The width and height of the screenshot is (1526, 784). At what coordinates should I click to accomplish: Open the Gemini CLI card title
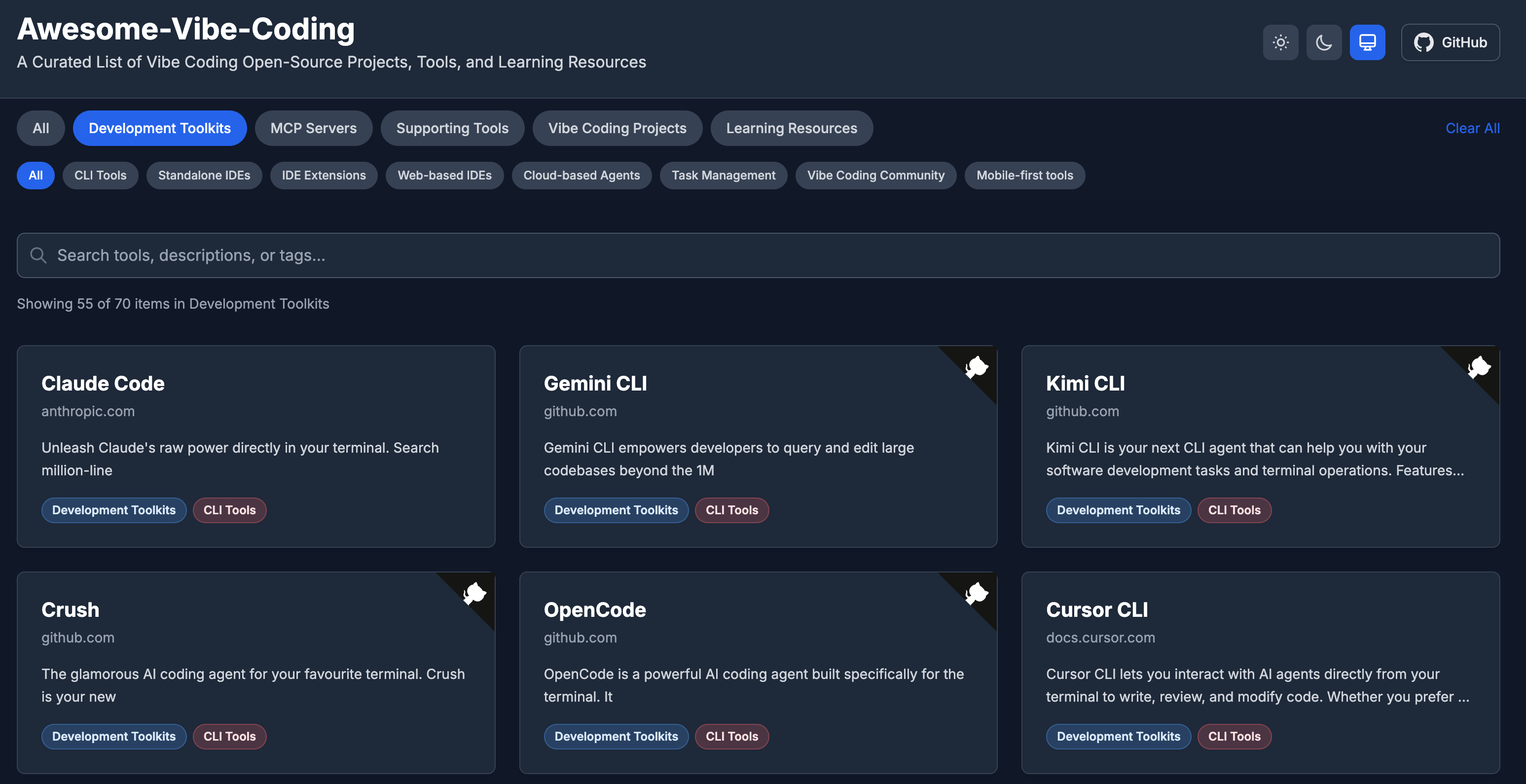tap(595, 383)
